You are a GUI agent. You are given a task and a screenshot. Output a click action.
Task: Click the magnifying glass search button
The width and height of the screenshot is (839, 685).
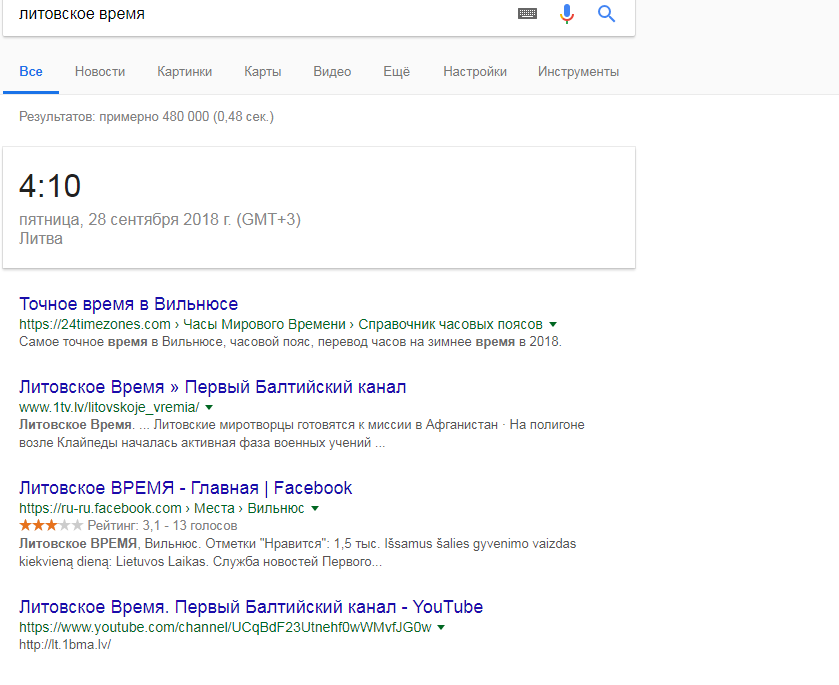pos(606,13)
